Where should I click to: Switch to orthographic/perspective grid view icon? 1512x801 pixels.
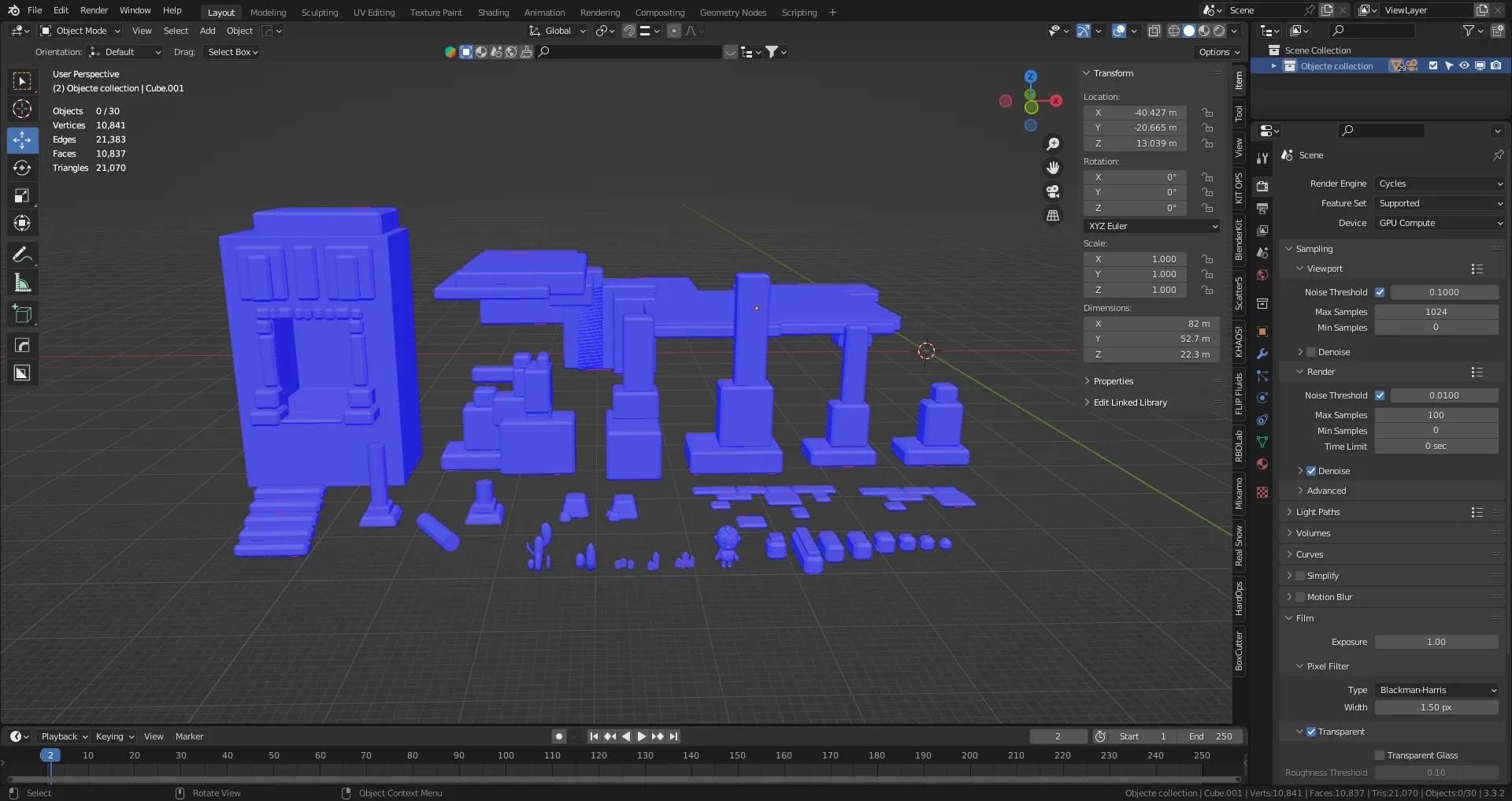pos(1053,215)
